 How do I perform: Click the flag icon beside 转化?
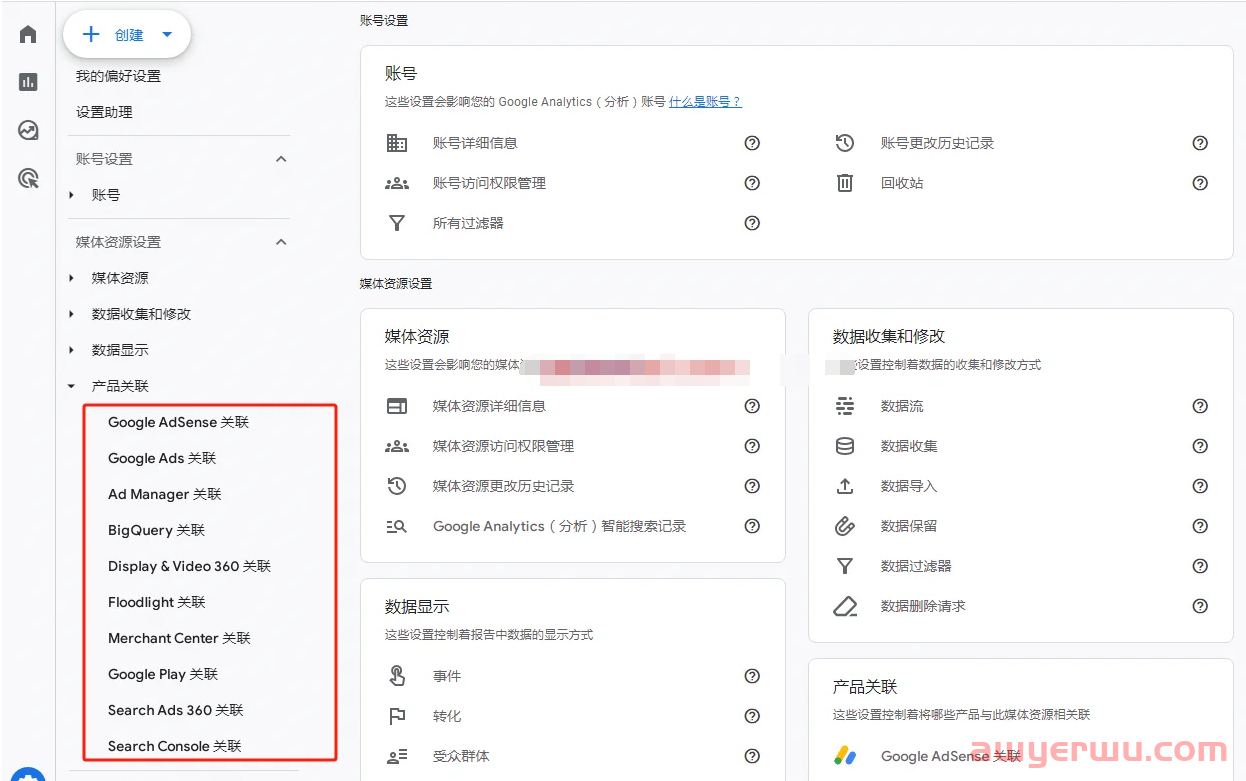pos(397,716)
